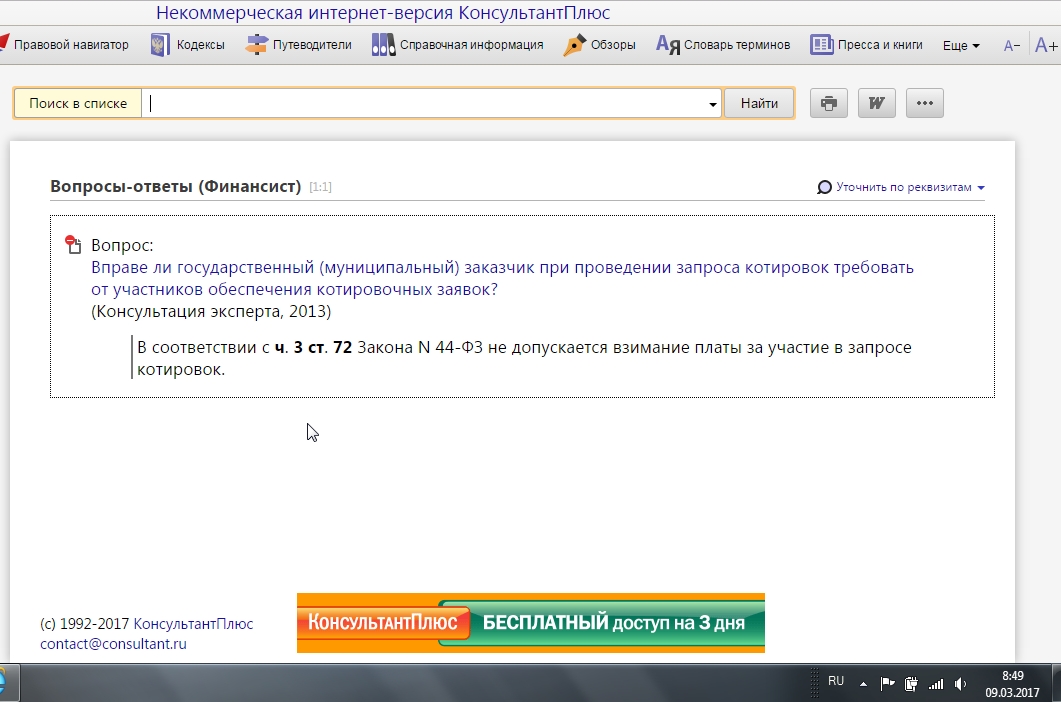Open Справочная информация section
The width and height of the screenshot is (1061, 702).
tap(457, 45)
